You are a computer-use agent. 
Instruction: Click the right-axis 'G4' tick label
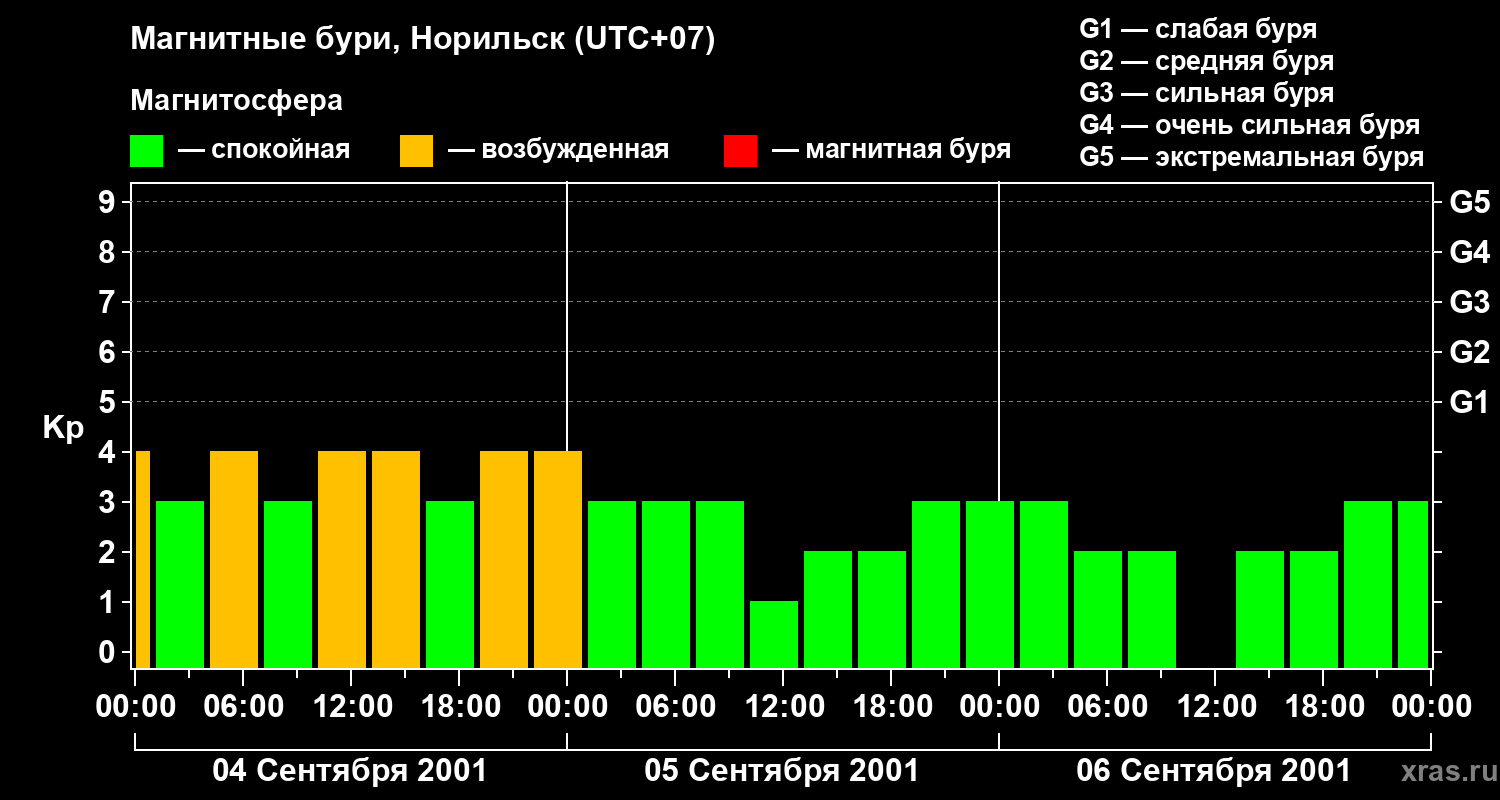point(1469,252)
